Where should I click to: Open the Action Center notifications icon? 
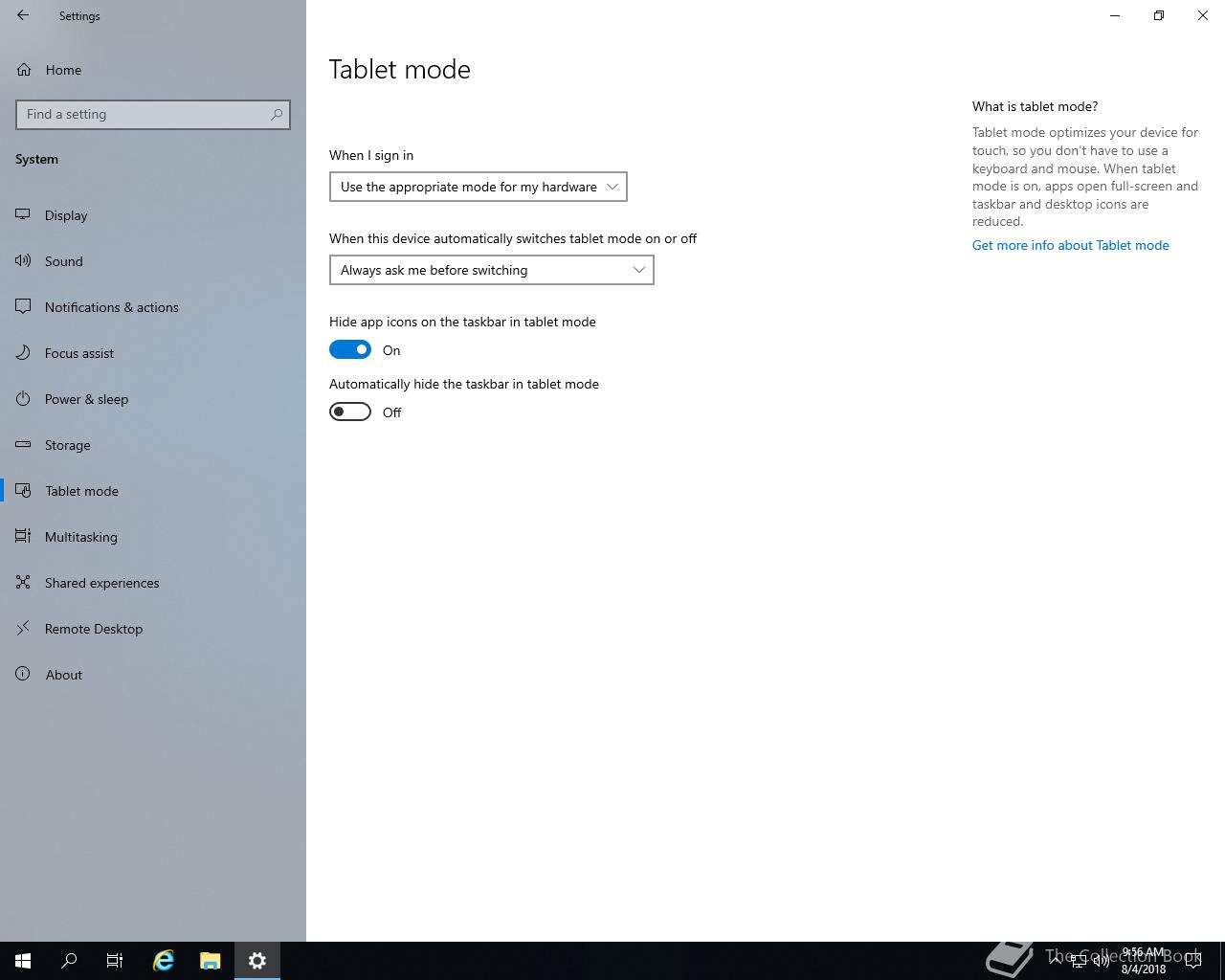click(x=1193, y=961)
